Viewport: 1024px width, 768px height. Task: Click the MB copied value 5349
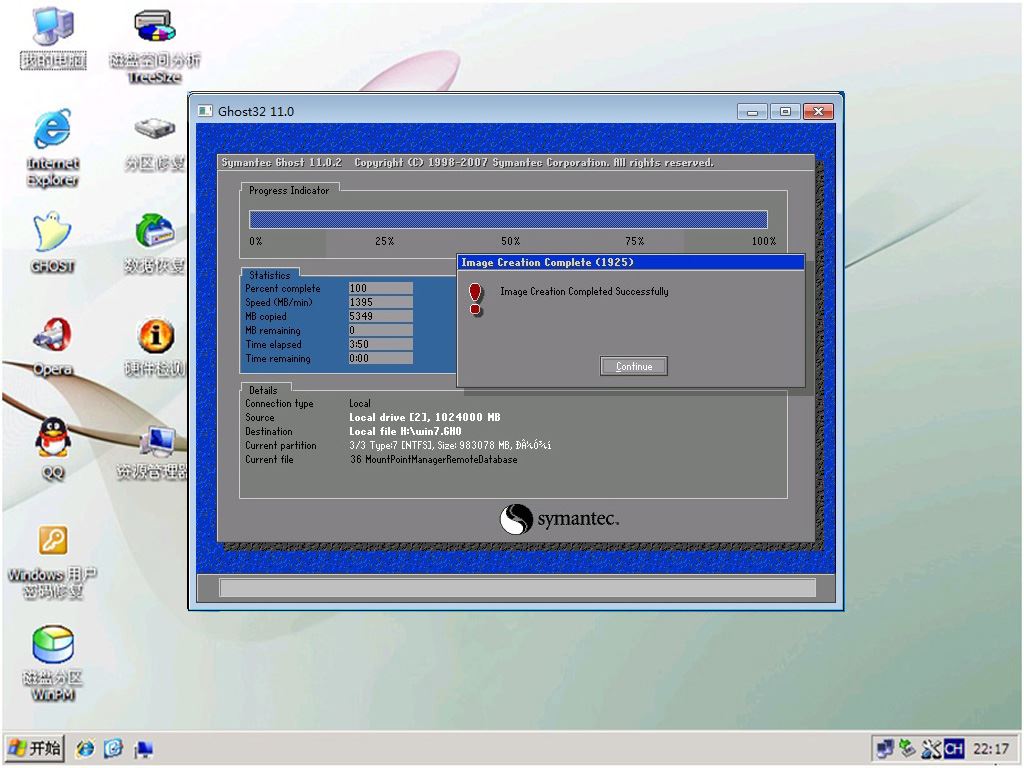coord(380,316)
